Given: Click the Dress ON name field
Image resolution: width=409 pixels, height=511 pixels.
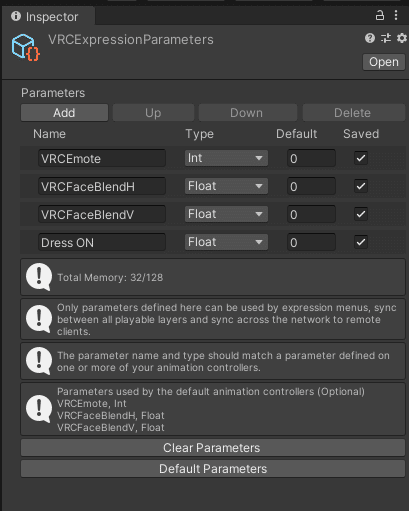Looking at the screenshot, I should (x=102, y=242).
